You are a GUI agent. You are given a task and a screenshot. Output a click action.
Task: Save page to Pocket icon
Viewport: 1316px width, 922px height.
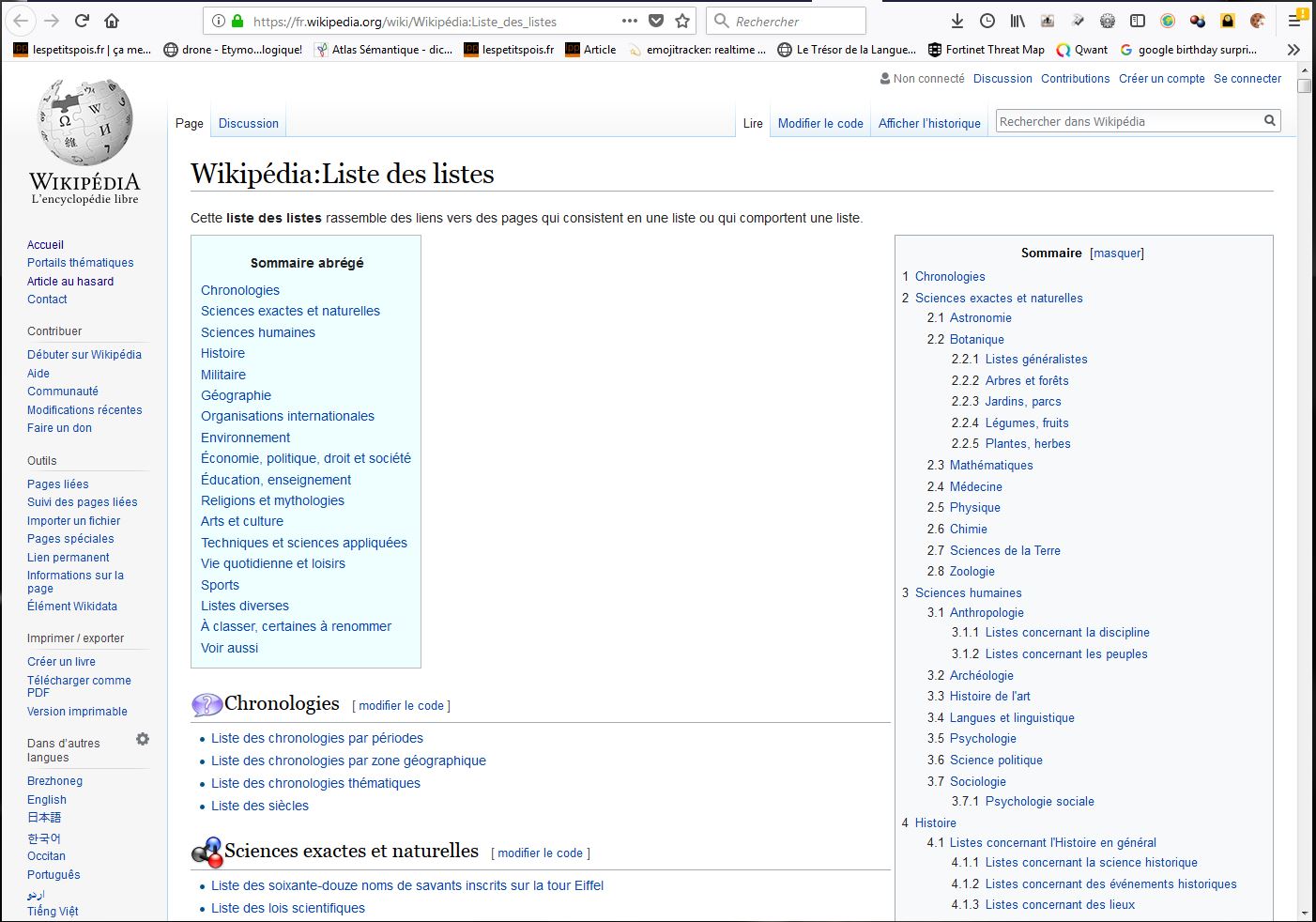tap(656, 21)
